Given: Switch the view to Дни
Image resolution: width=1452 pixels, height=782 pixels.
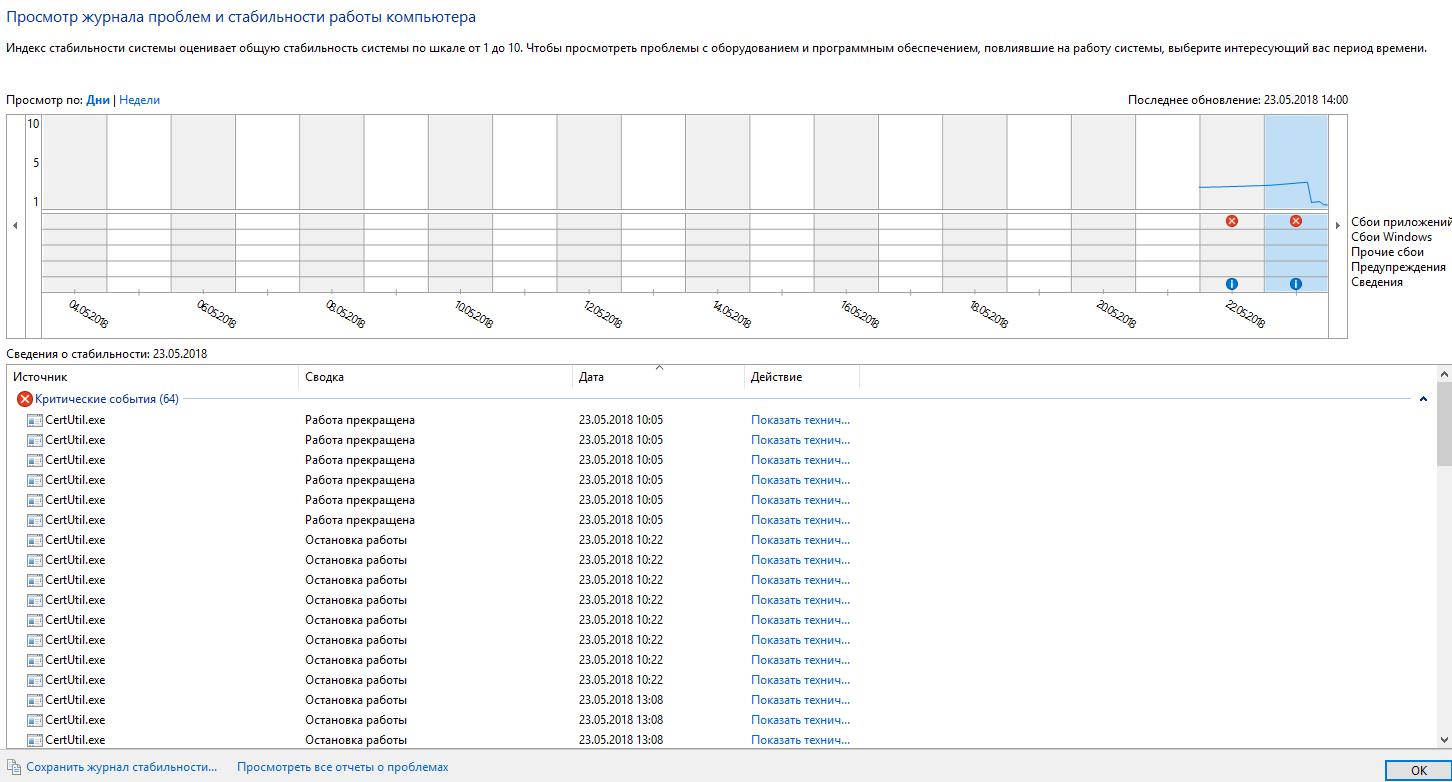Looking at the screenshot, I should point(98,100).
